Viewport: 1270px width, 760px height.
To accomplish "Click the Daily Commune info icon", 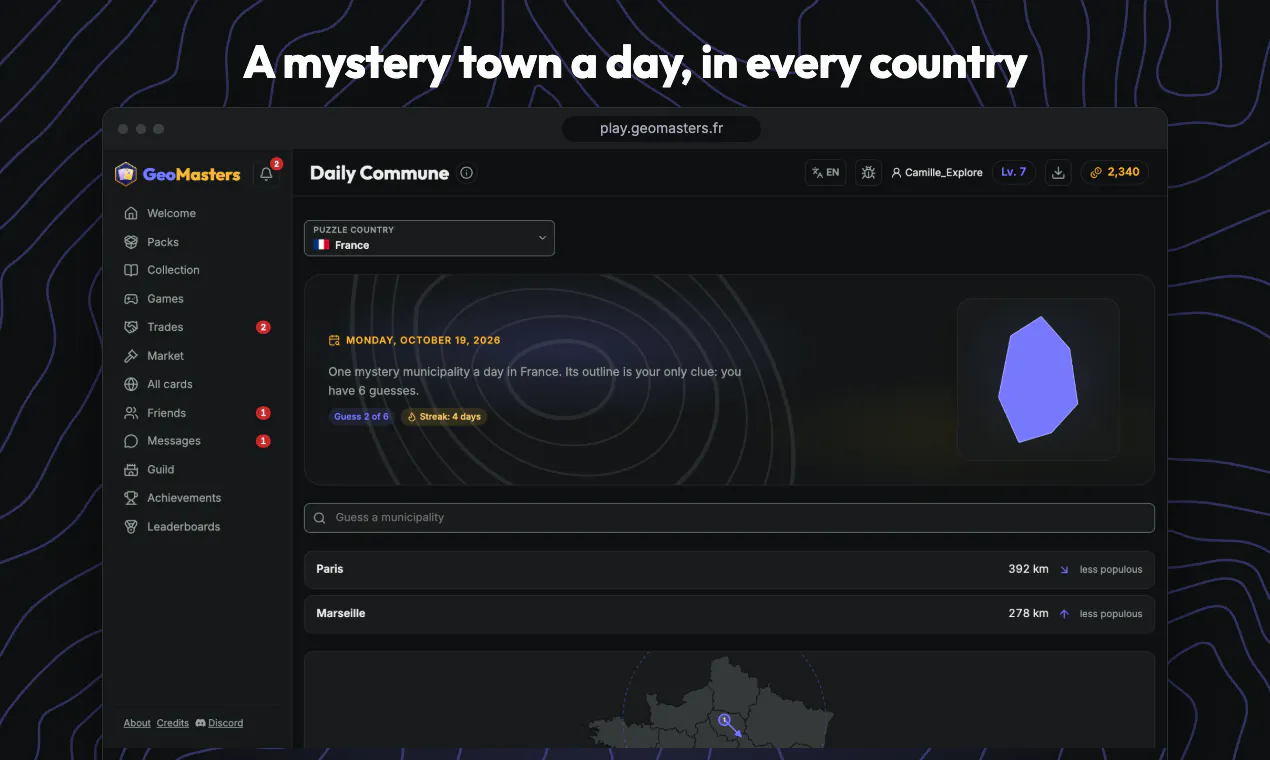I will [x=467, y=173].
